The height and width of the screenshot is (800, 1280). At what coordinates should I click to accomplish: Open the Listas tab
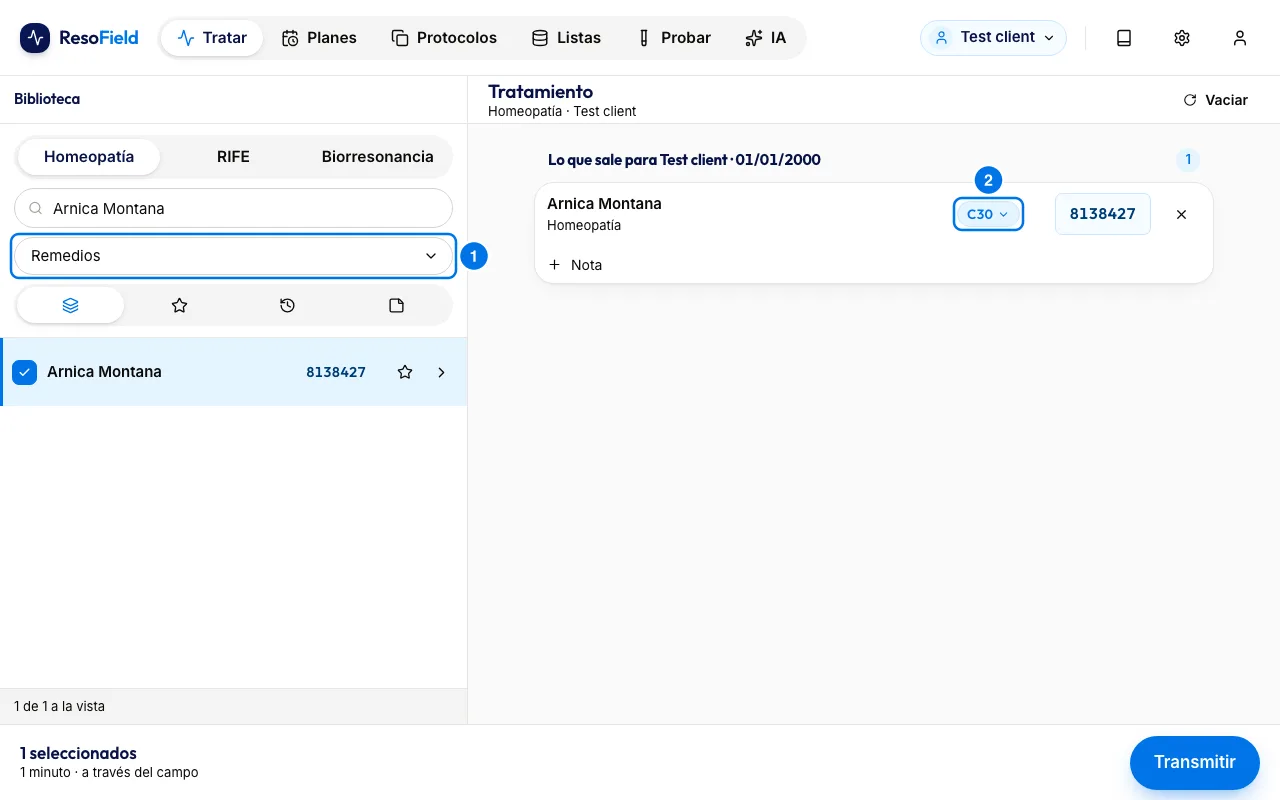pyautogui.click(x=566, y=38)
